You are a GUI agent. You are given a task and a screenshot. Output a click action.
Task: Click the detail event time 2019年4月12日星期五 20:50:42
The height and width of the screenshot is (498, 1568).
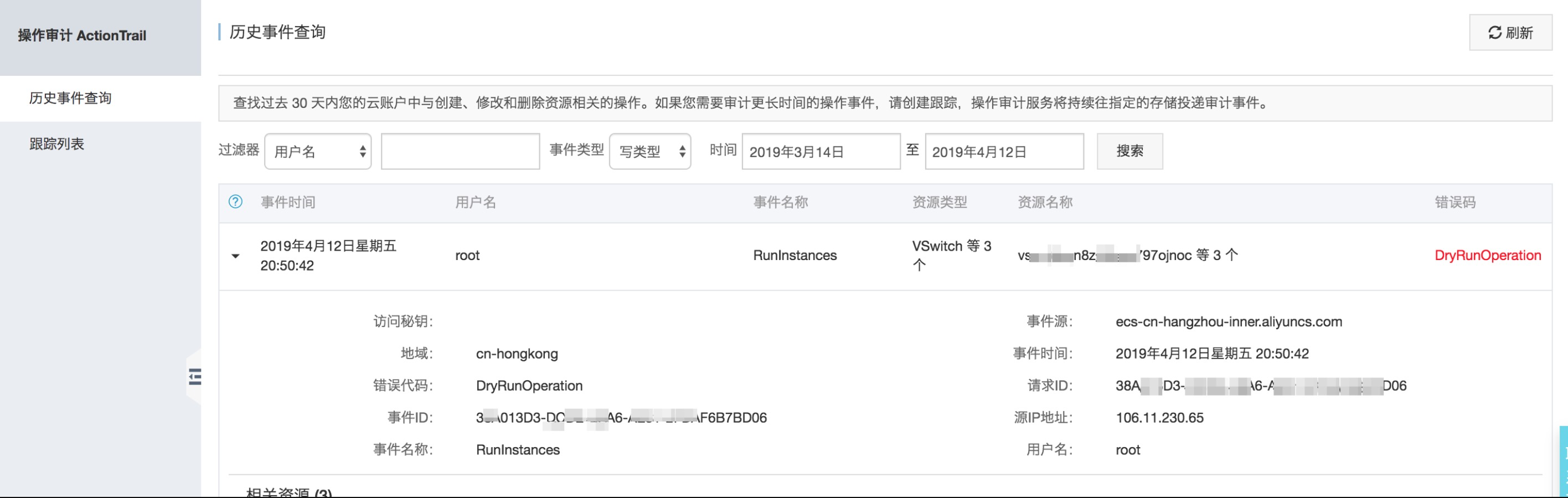coord(1212,354)
